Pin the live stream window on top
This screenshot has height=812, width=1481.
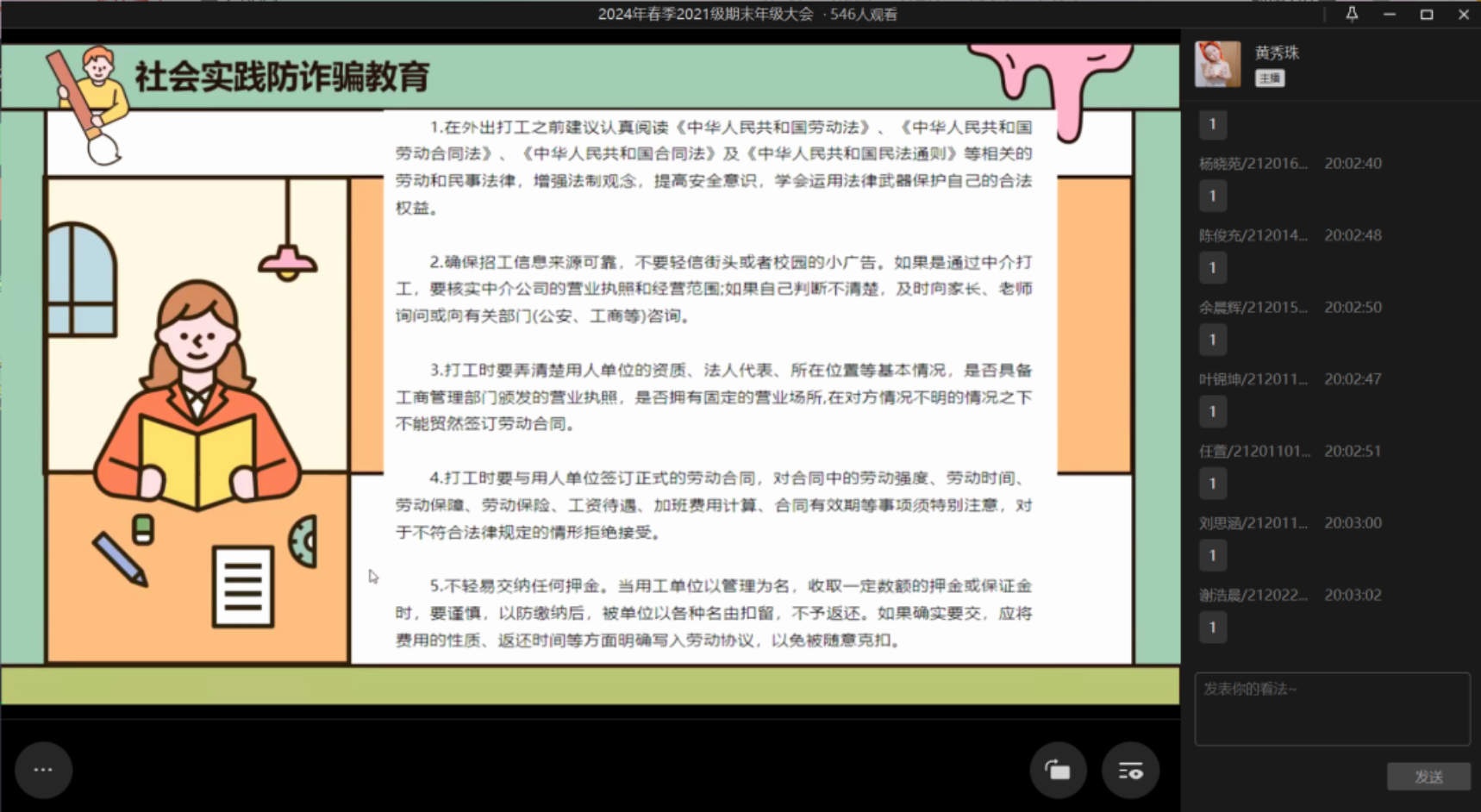coord(1352,14)
